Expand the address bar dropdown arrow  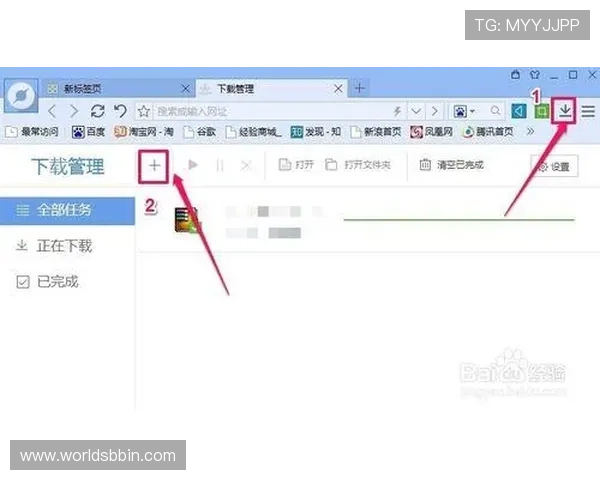click(416, 111)
